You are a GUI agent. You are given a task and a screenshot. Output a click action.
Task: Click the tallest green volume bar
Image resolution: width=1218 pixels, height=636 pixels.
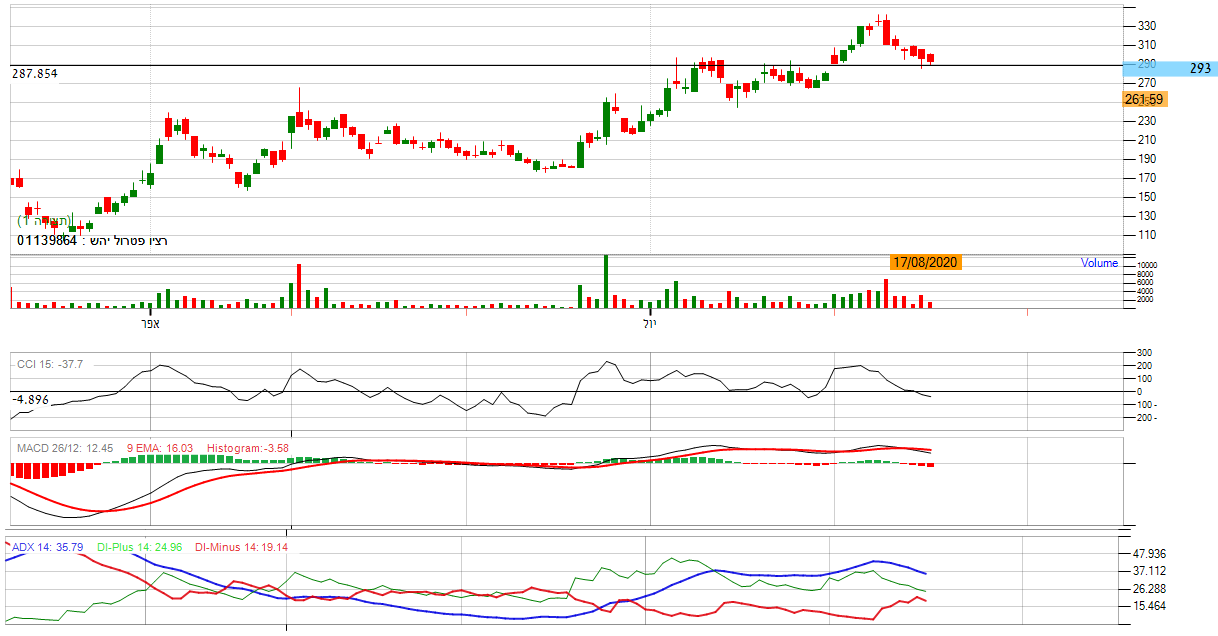point(605,281)
